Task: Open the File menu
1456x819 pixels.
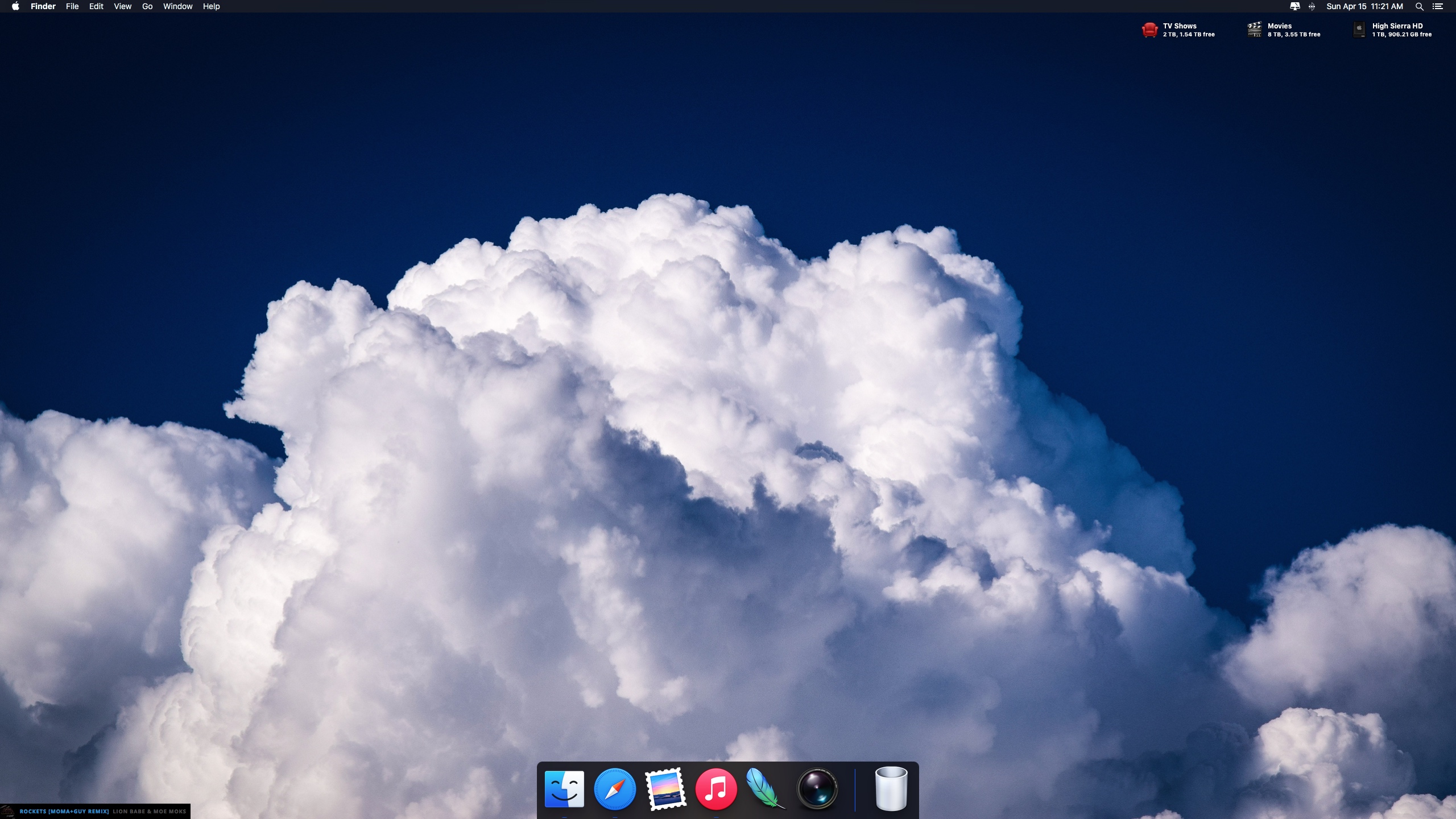Action: 72,6
